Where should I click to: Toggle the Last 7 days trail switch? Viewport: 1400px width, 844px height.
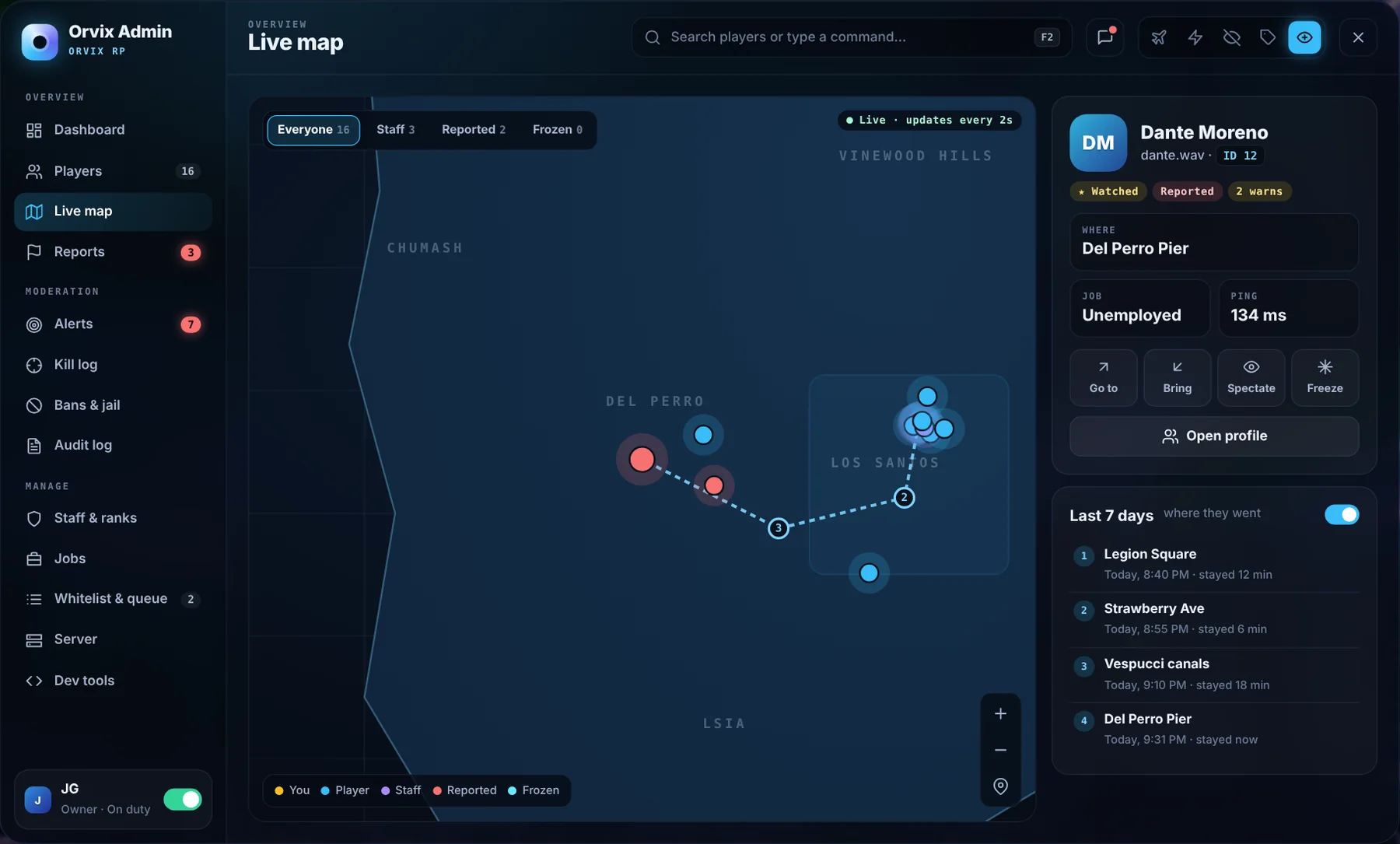(1342, 515)
